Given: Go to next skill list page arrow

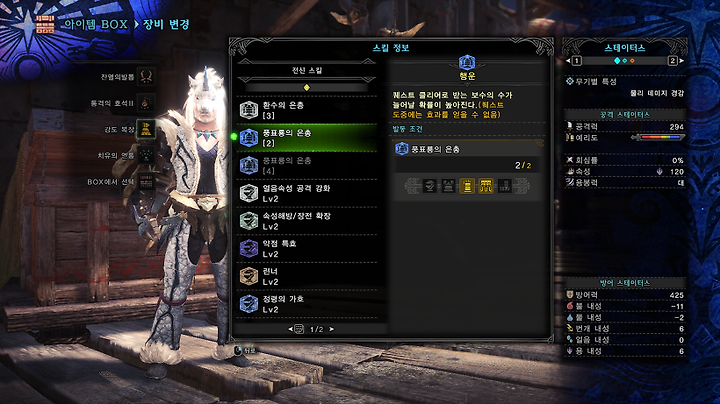Looking at the screenshot, I should [x=332, y=329].
